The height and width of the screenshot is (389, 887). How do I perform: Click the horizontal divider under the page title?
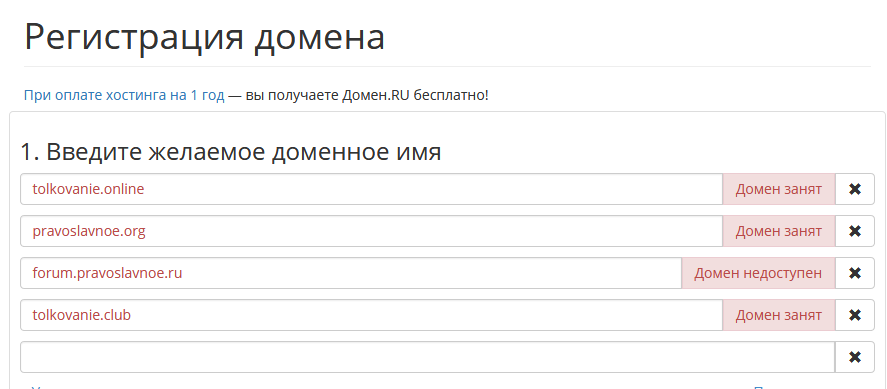point(447,67)
